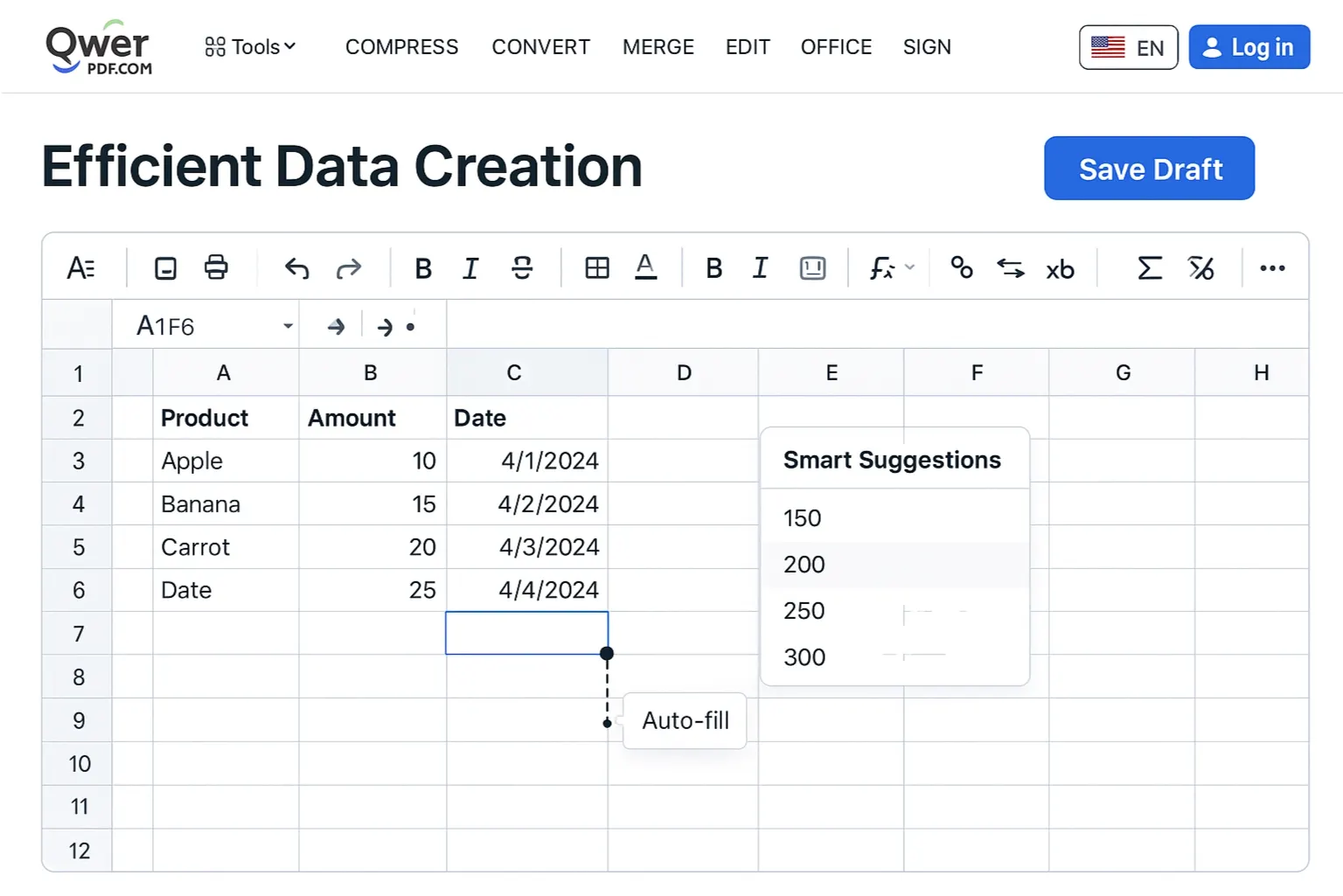Click into the formula bar input
The height and width of the screenshot is (896, 1343).
pos(877,325)
